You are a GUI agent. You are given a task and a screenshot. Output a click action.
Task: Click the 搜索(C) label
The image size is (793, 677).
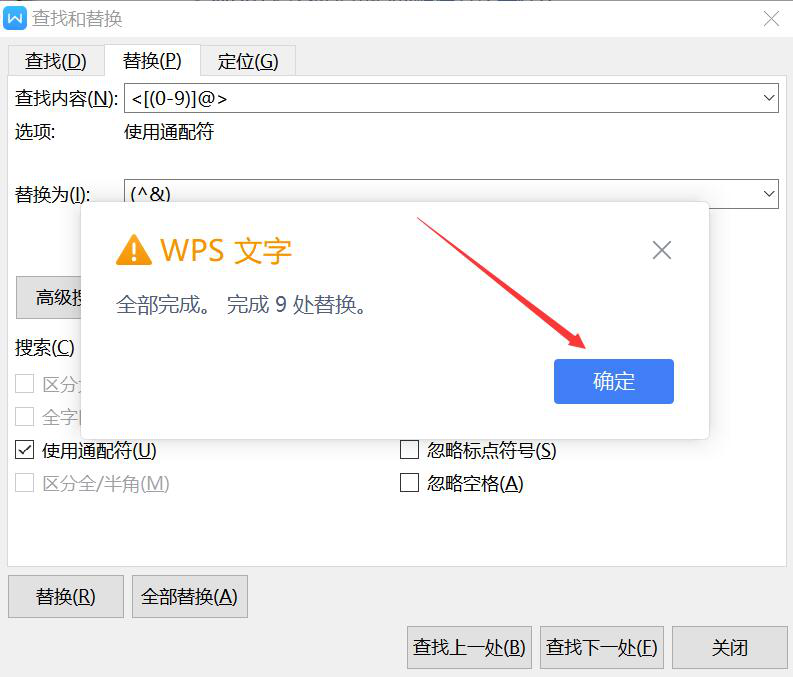(x=45, y=348)
